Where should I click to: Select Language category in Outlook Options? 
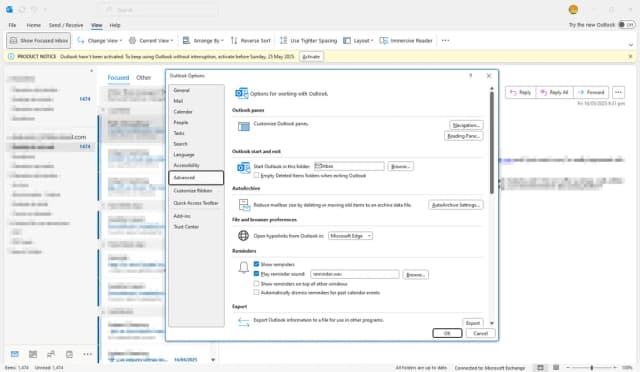pos(196,154)
